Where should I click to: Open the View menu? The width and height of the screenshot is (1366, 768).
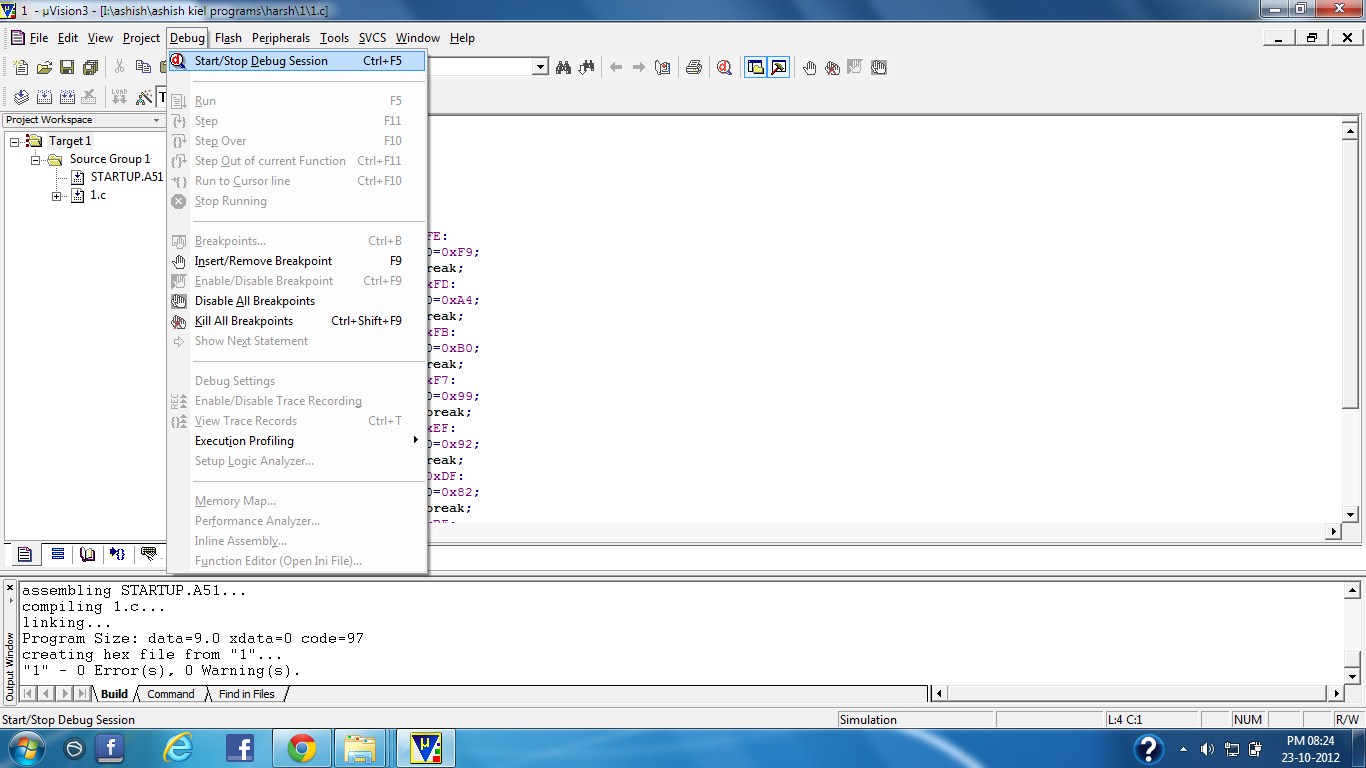(x=100, y=38)
